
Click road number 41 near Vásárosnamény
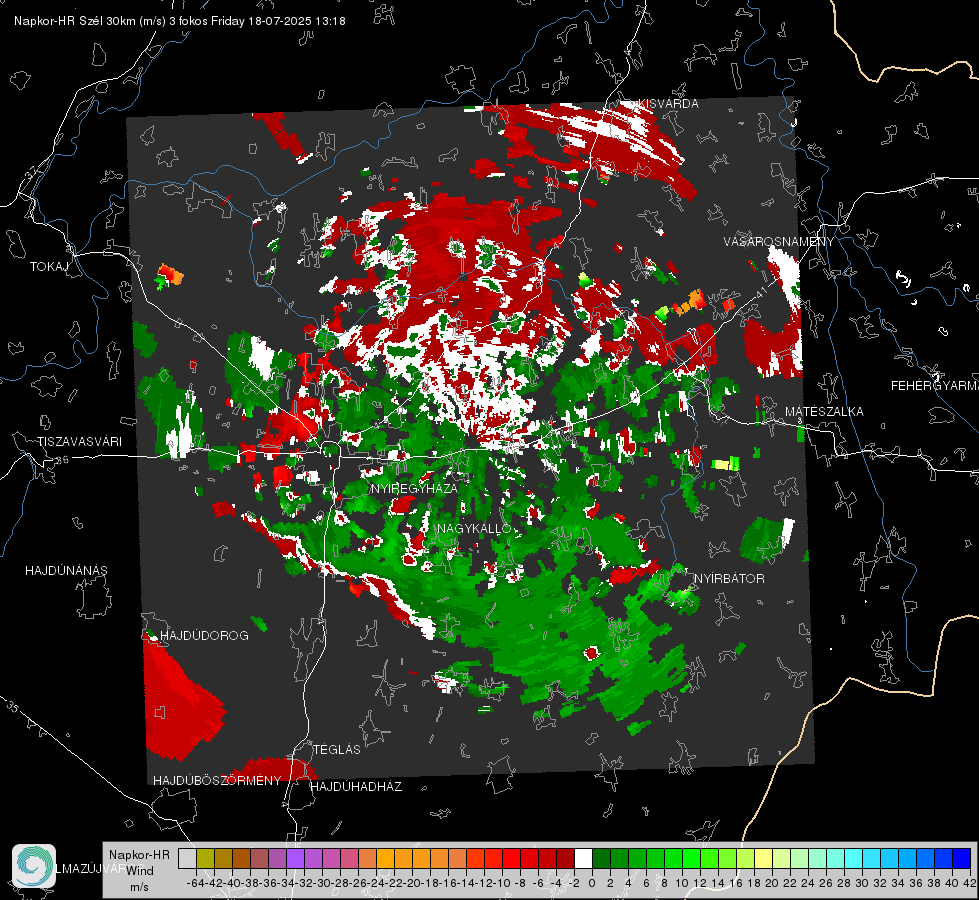coord(760,292)
